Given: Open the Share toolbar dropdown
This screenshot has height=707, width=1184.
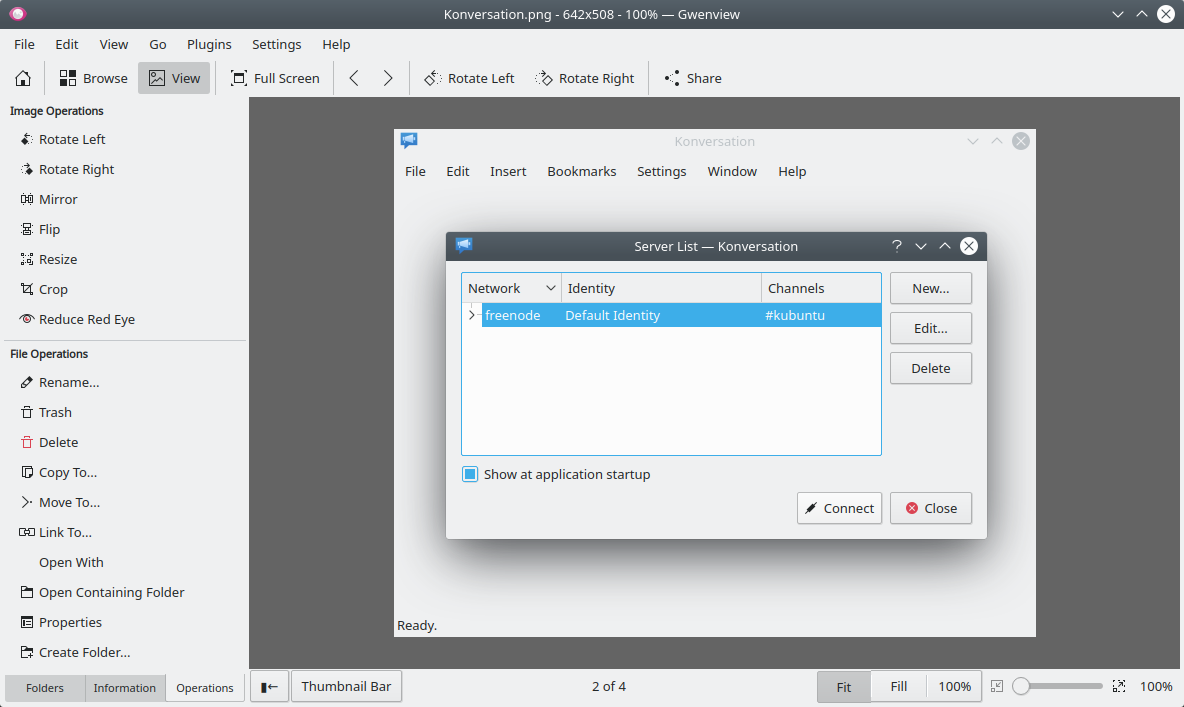Looking at the screenshot, I should [692, 78].
